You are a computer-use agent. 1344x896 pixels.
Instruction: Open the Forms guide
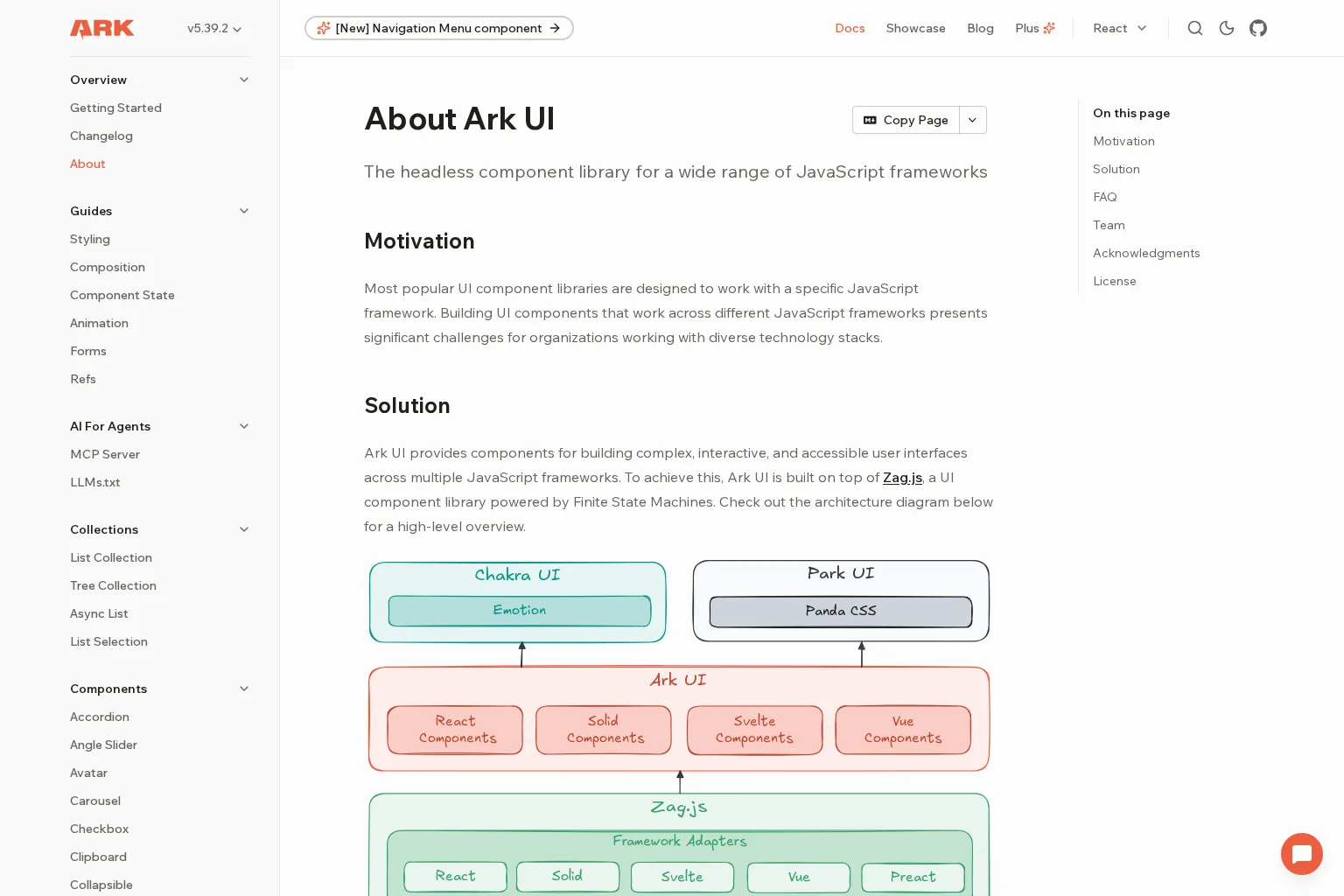pos(88,351)
